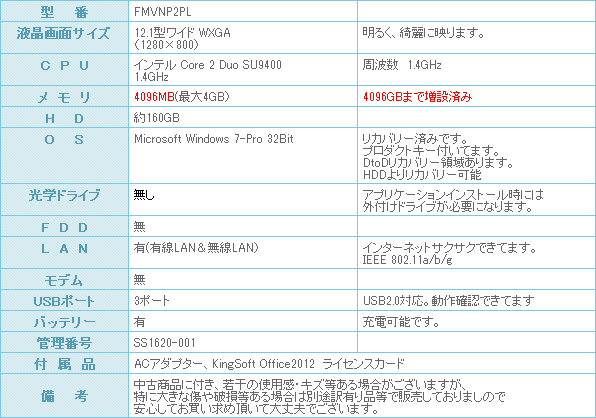Click the FDD row label
596x418 pixels.
click(x=64, y=228)
